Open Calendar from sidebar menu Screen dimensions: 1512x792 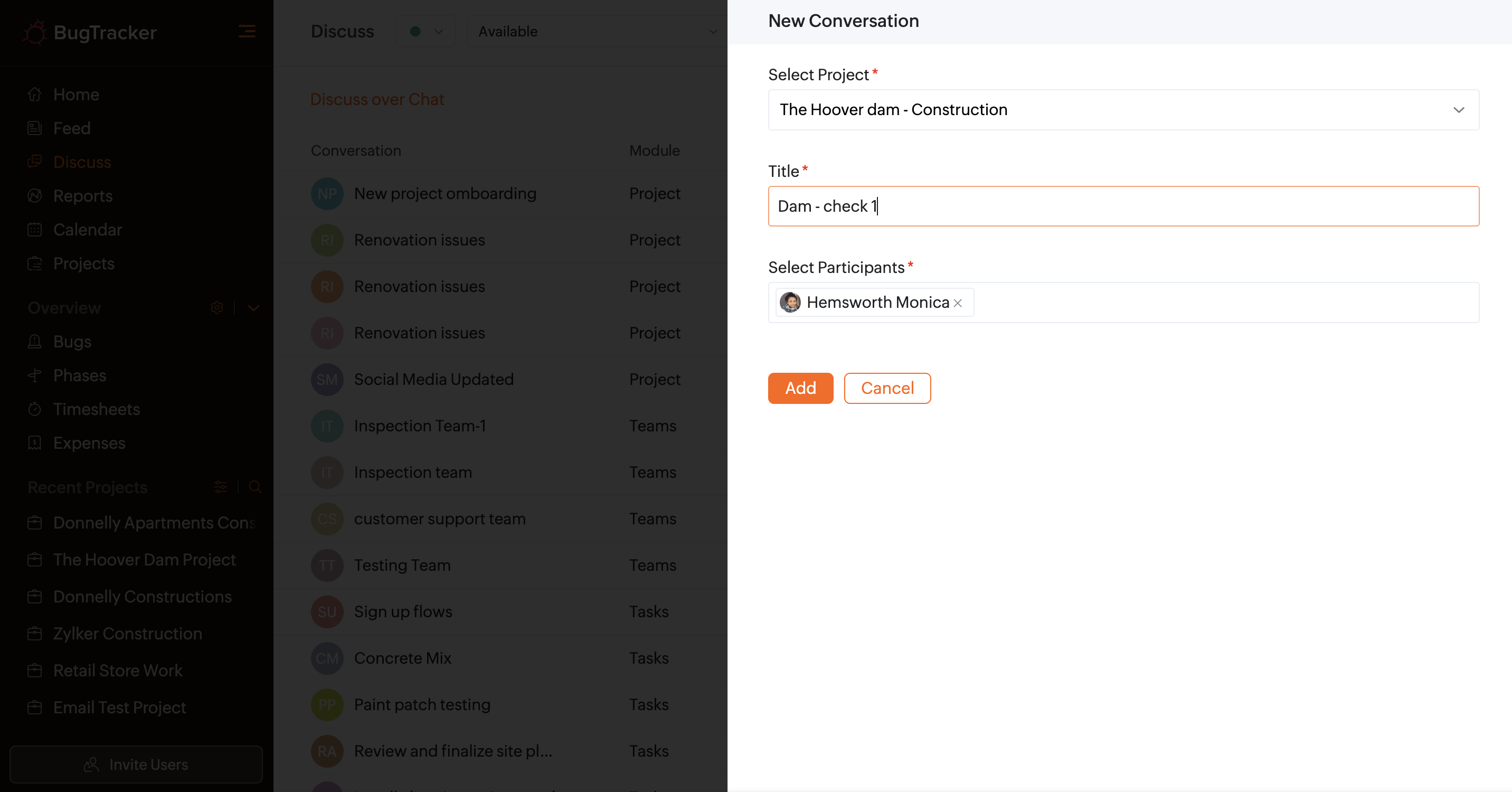coord(87,230)
